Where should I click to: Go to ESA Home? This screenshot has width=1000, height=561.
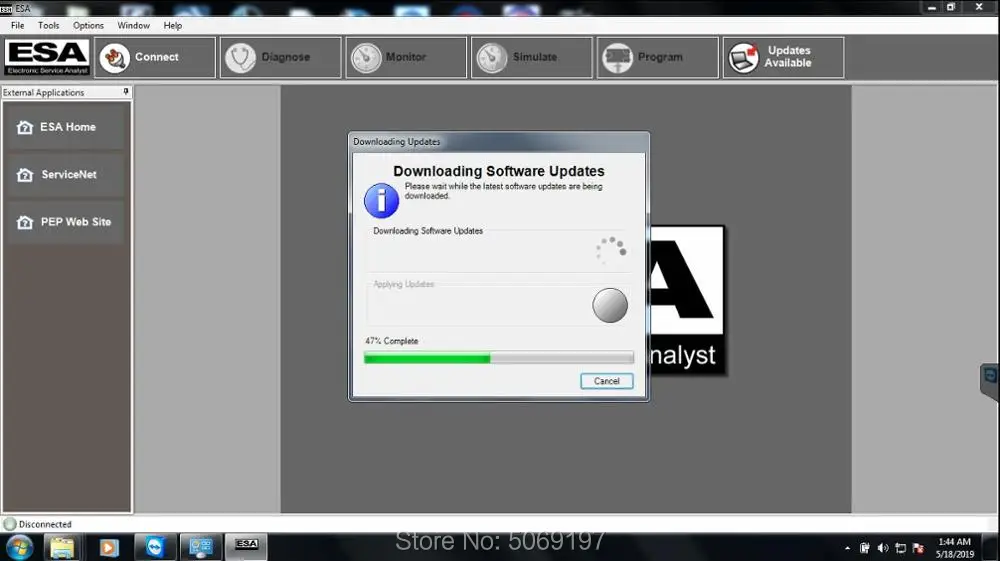click(66, 127)
